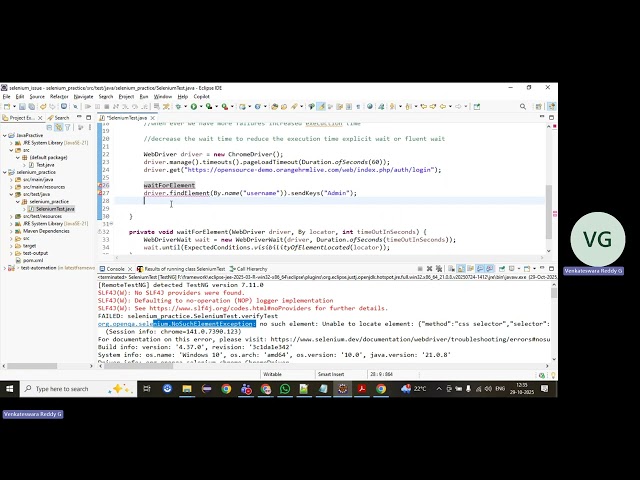Click the editor vertical scrollbar thumb
The width and height of the screenshot is (640, 480).
click(549, 211)
